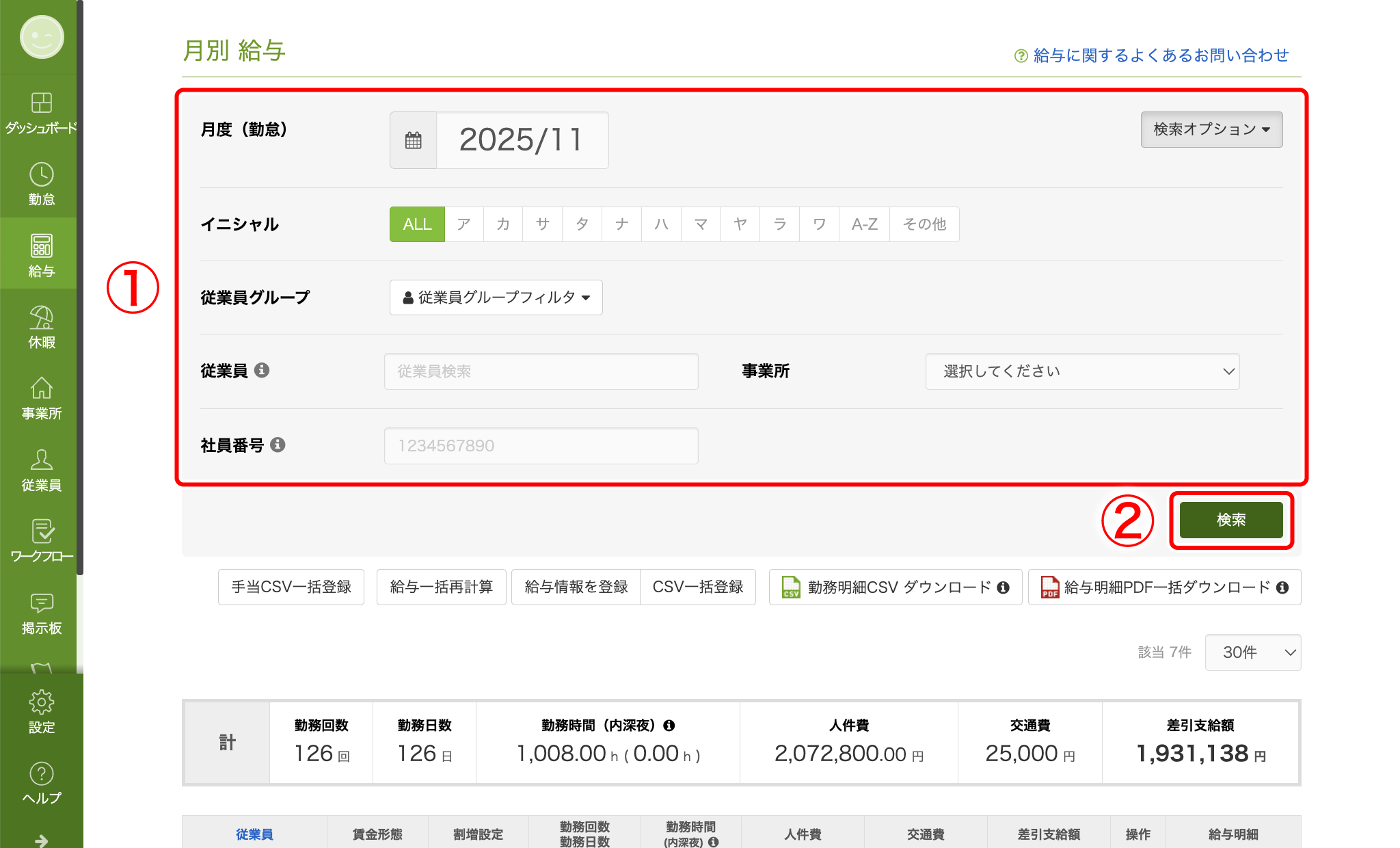Click the calendar icon beside 2025/11
This screenshot has height=848, width=1400.
(x=413, y=140)
